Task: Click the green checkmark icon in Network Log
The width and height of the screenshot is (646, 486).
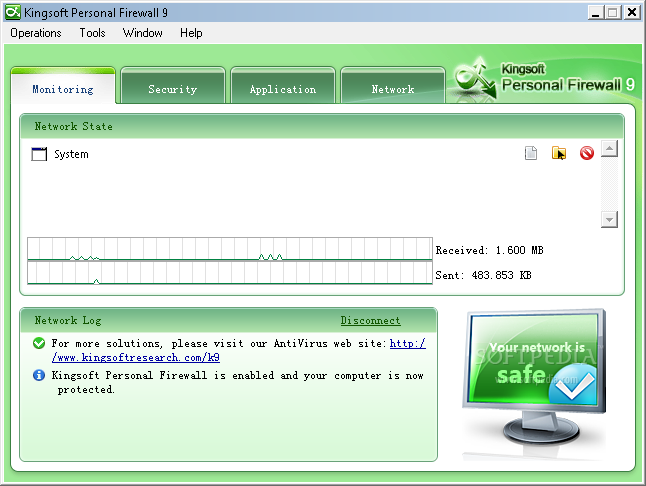Action: [39, 343]
